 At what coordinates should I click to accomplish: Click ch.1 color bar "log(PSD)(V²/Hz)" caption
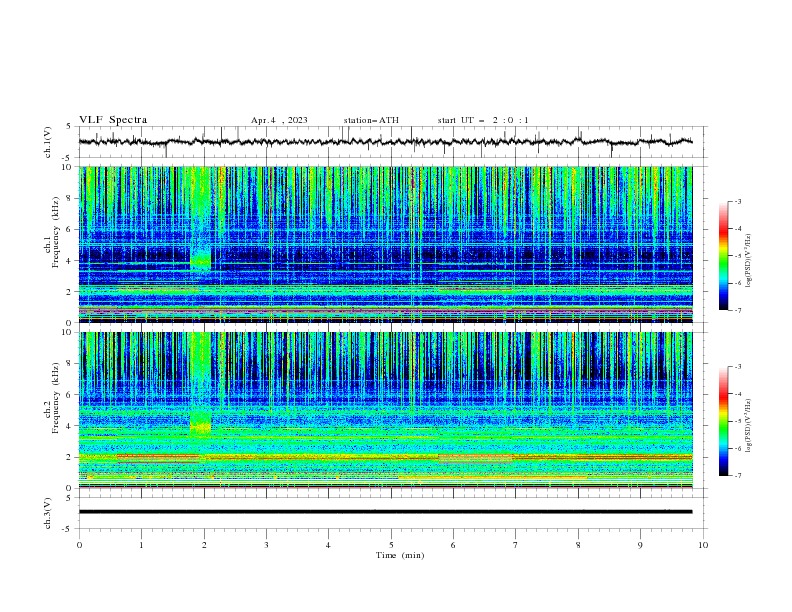coord(749,261)
